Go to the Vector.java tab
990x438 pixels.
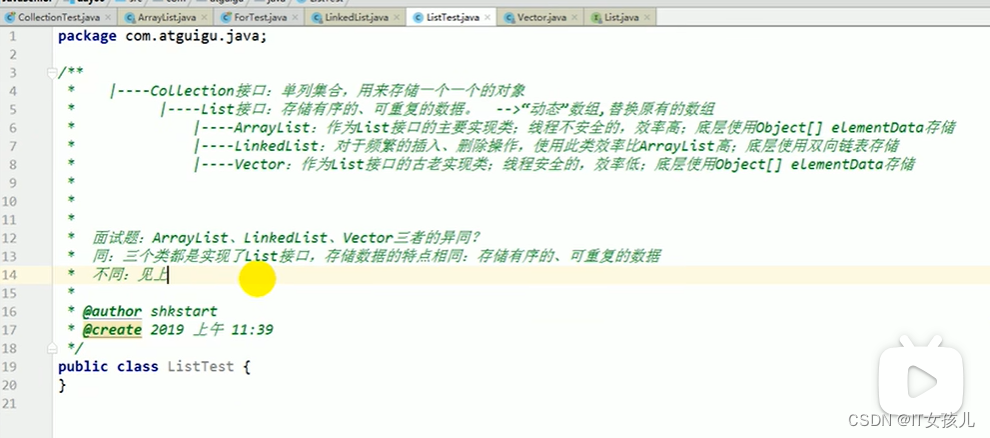[542, 18]
